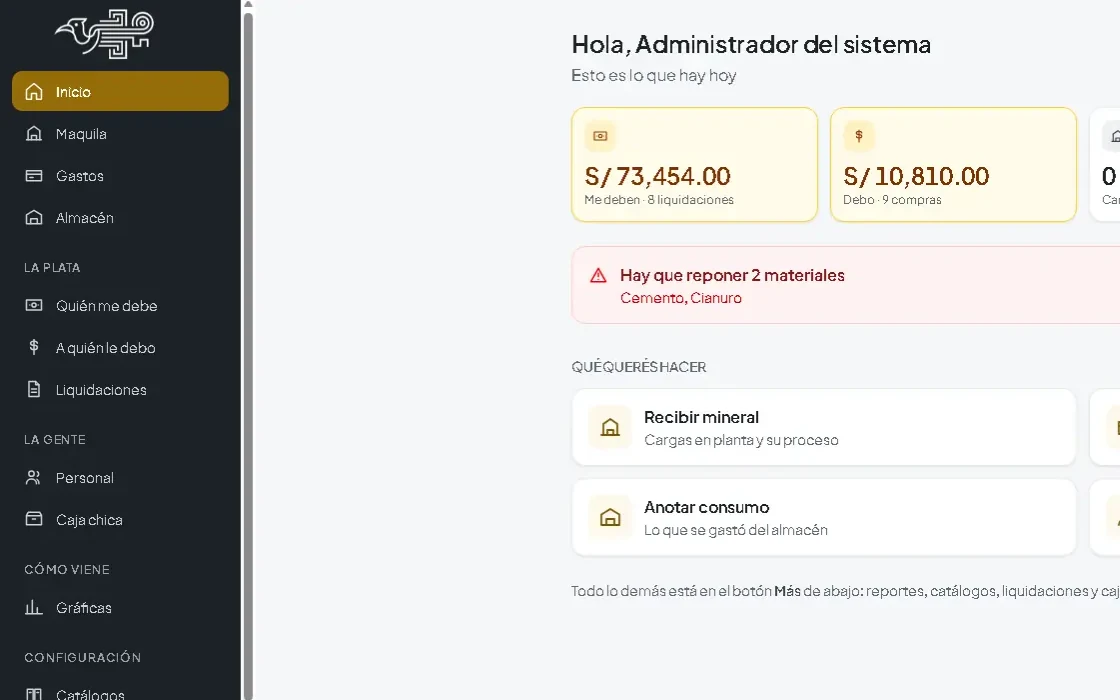Go to the Inicio menu item
Image resolution: width=1120 pixels, height=700 pixels.
(x=120, y=91)
